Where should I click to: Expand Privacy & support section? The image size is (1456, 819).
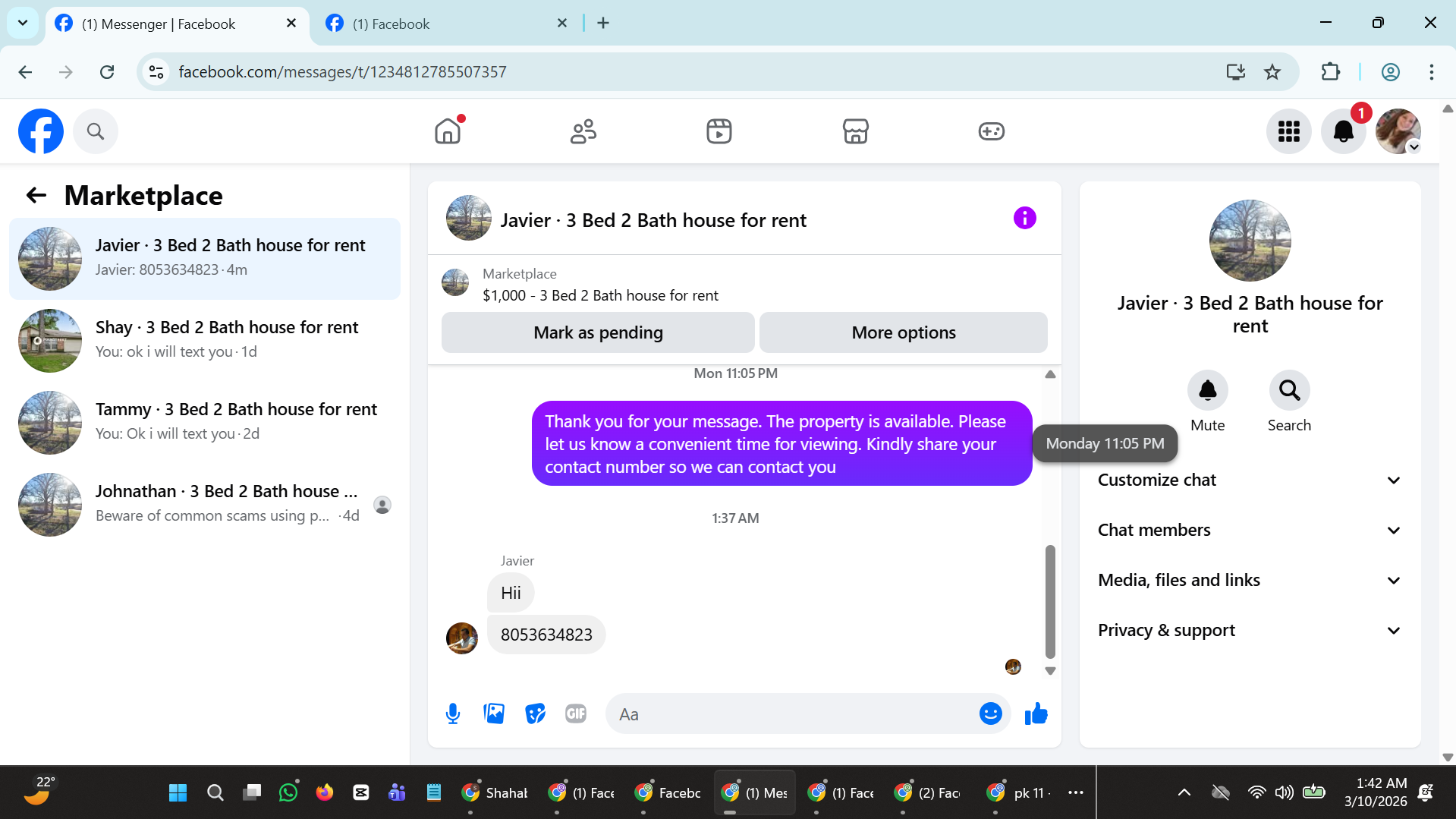coord(1250,631)
